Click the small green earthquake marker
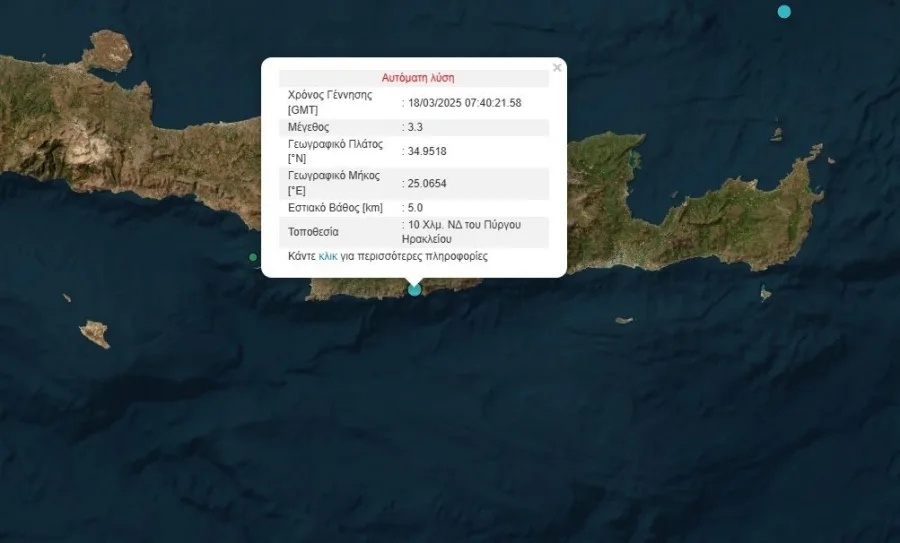The width and height of the screenshot is (900, 543). (253, 258)
